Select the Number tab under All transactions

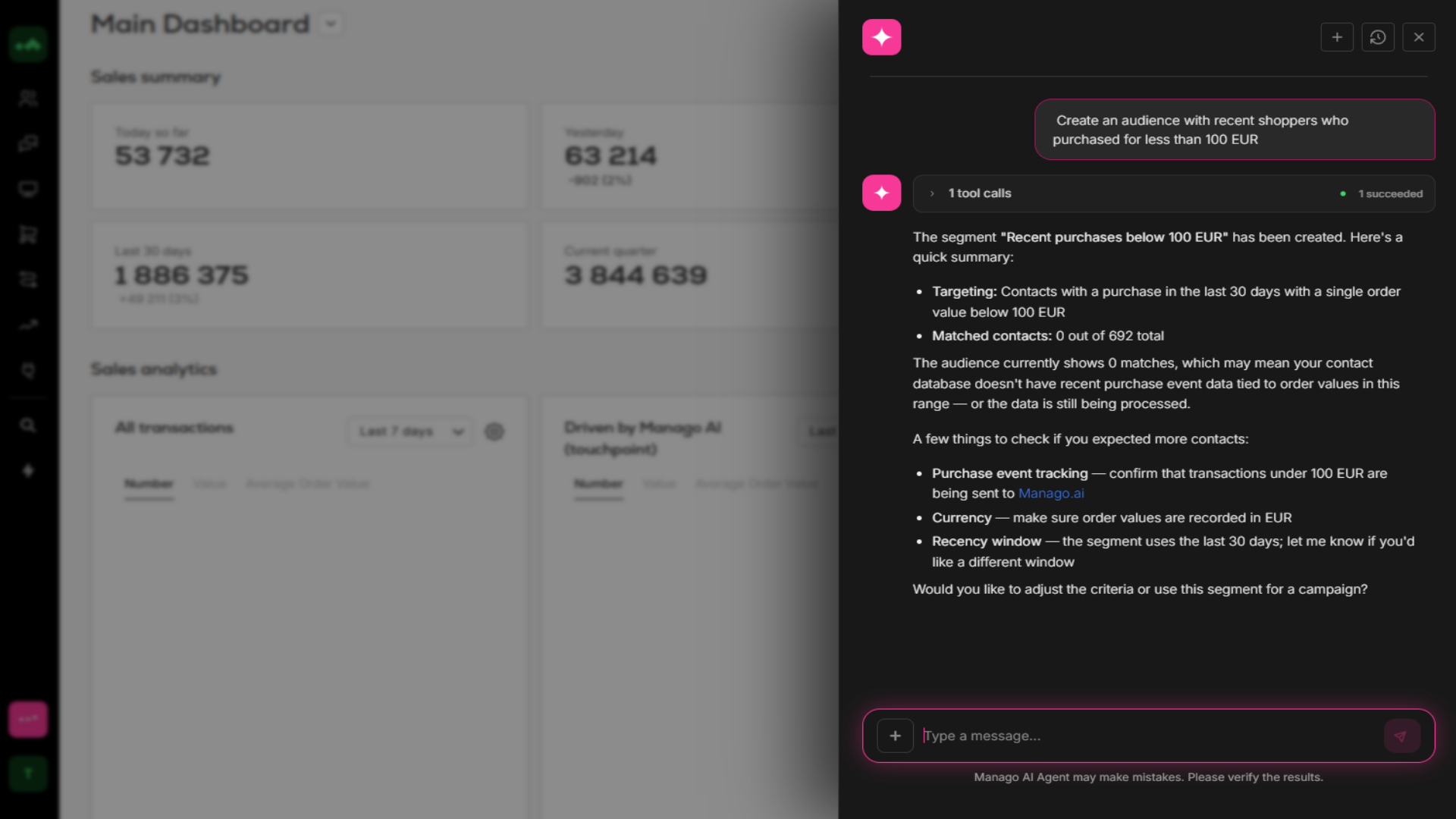[x=149, y=484]
